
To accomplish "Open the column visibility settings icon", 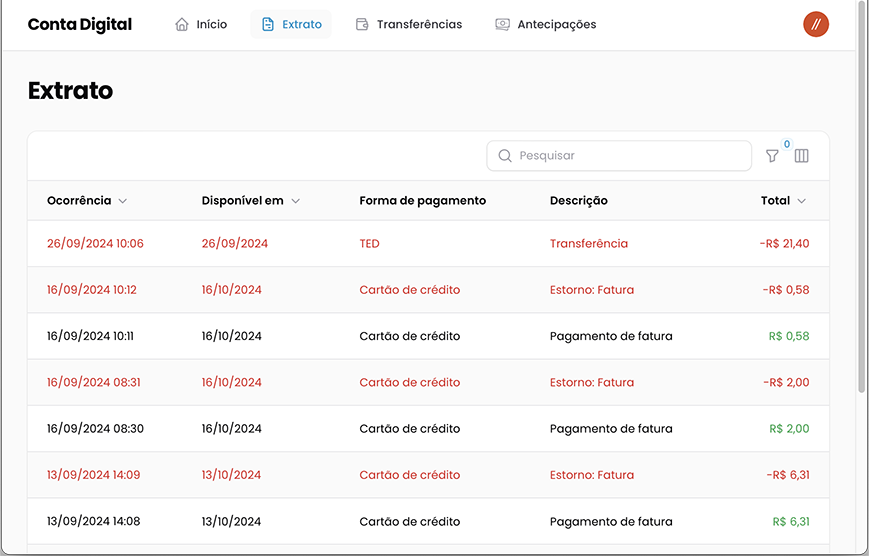I will pos(801,156).
